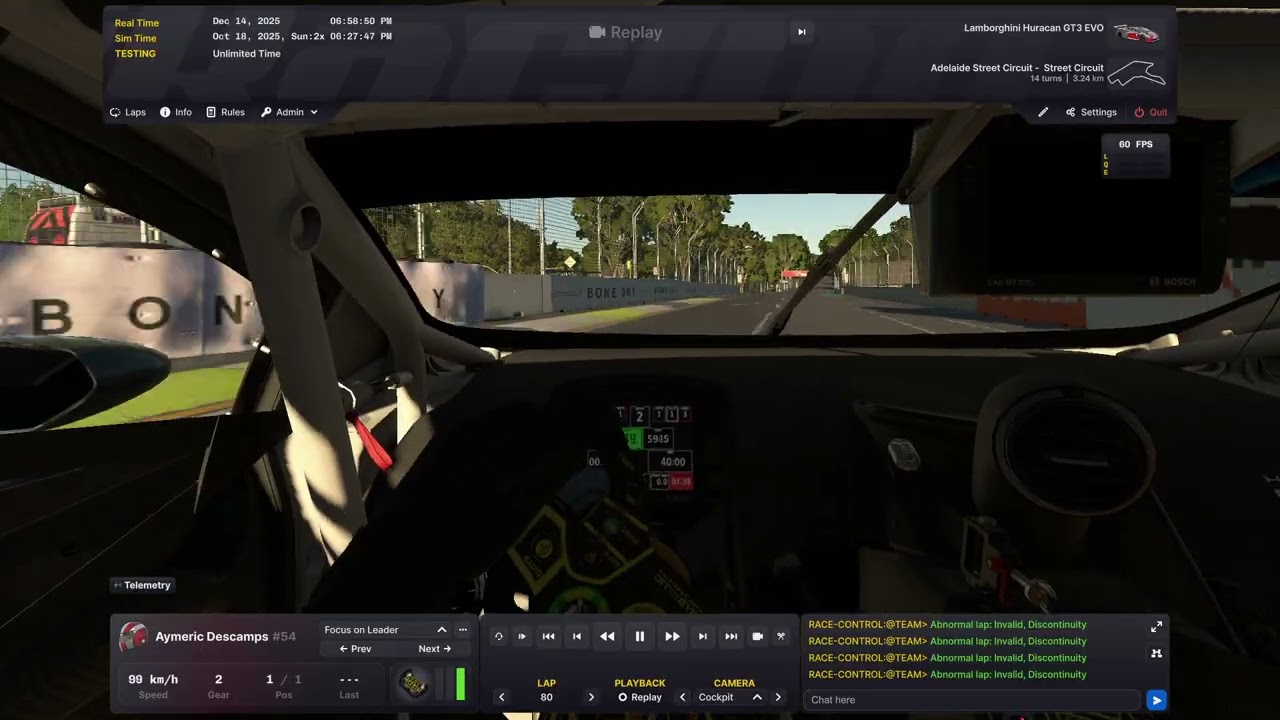Click Lamborghini Huracan GT3 EVO text
The height and width of the screenshot is (720, 1280).
click(x=1034, y=28)
